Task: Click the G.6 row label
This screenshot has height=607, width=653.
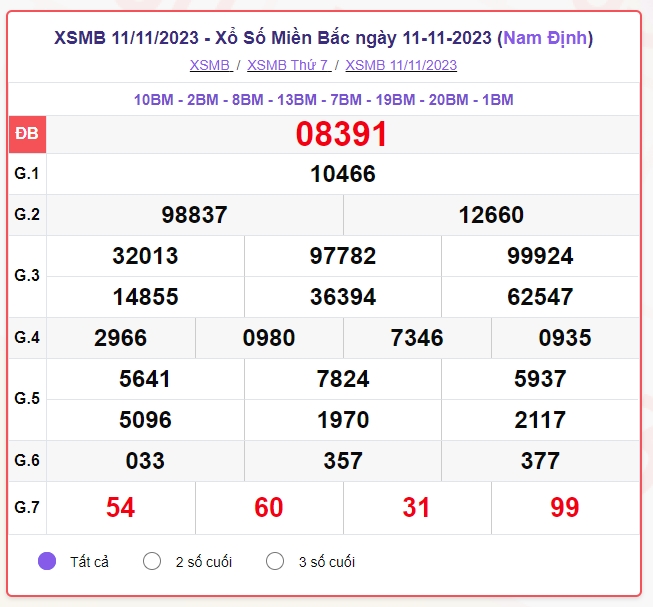Action: coord(27,461)
